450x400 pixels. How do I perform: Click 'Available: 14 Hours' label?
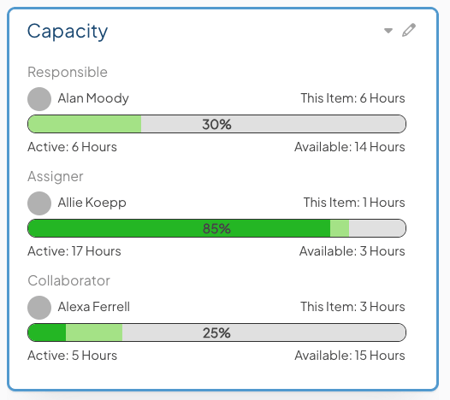349,147
